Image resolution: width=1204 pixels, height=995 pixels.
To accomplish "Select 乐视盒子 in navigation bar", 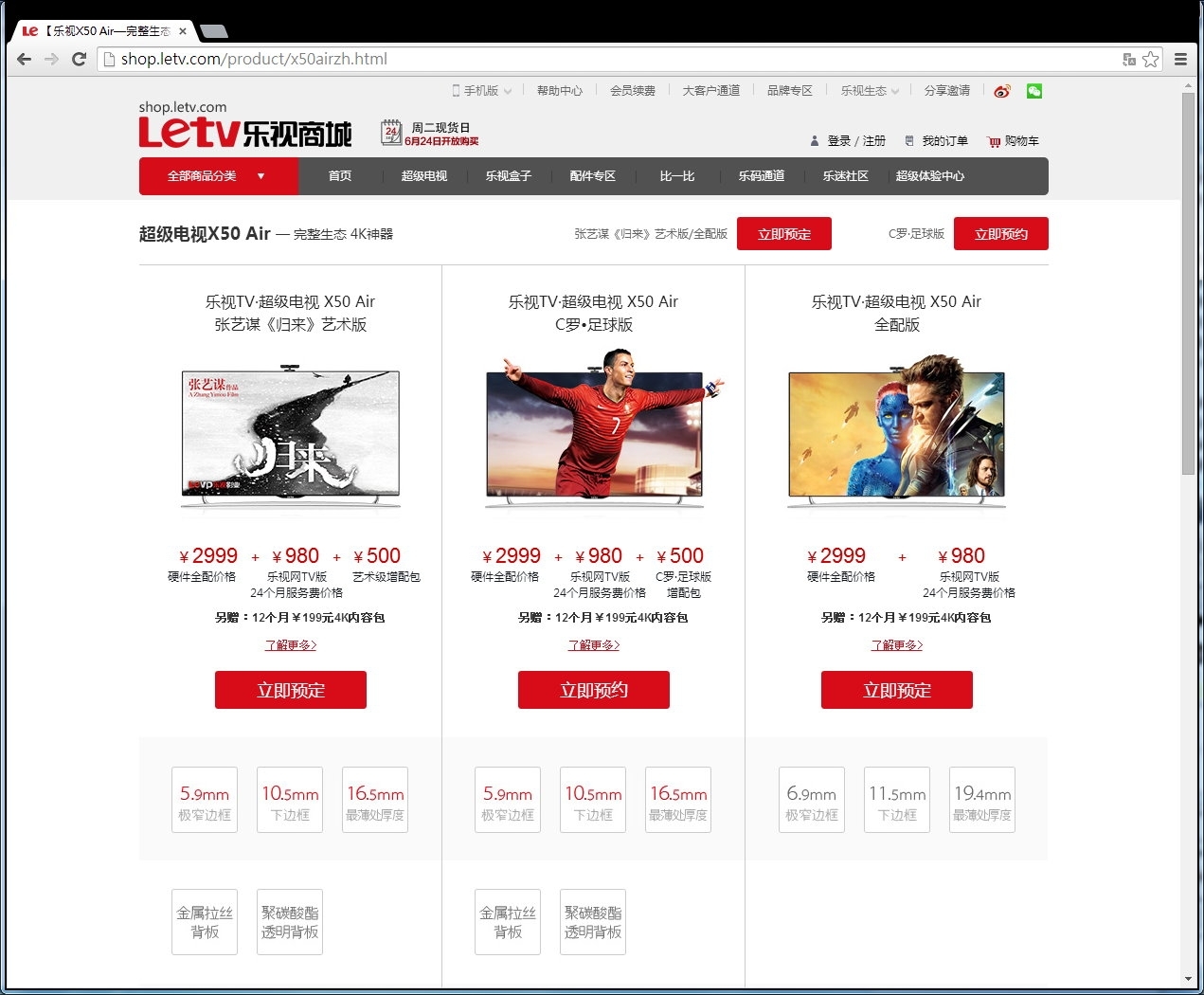I will [x=509, y=176].
